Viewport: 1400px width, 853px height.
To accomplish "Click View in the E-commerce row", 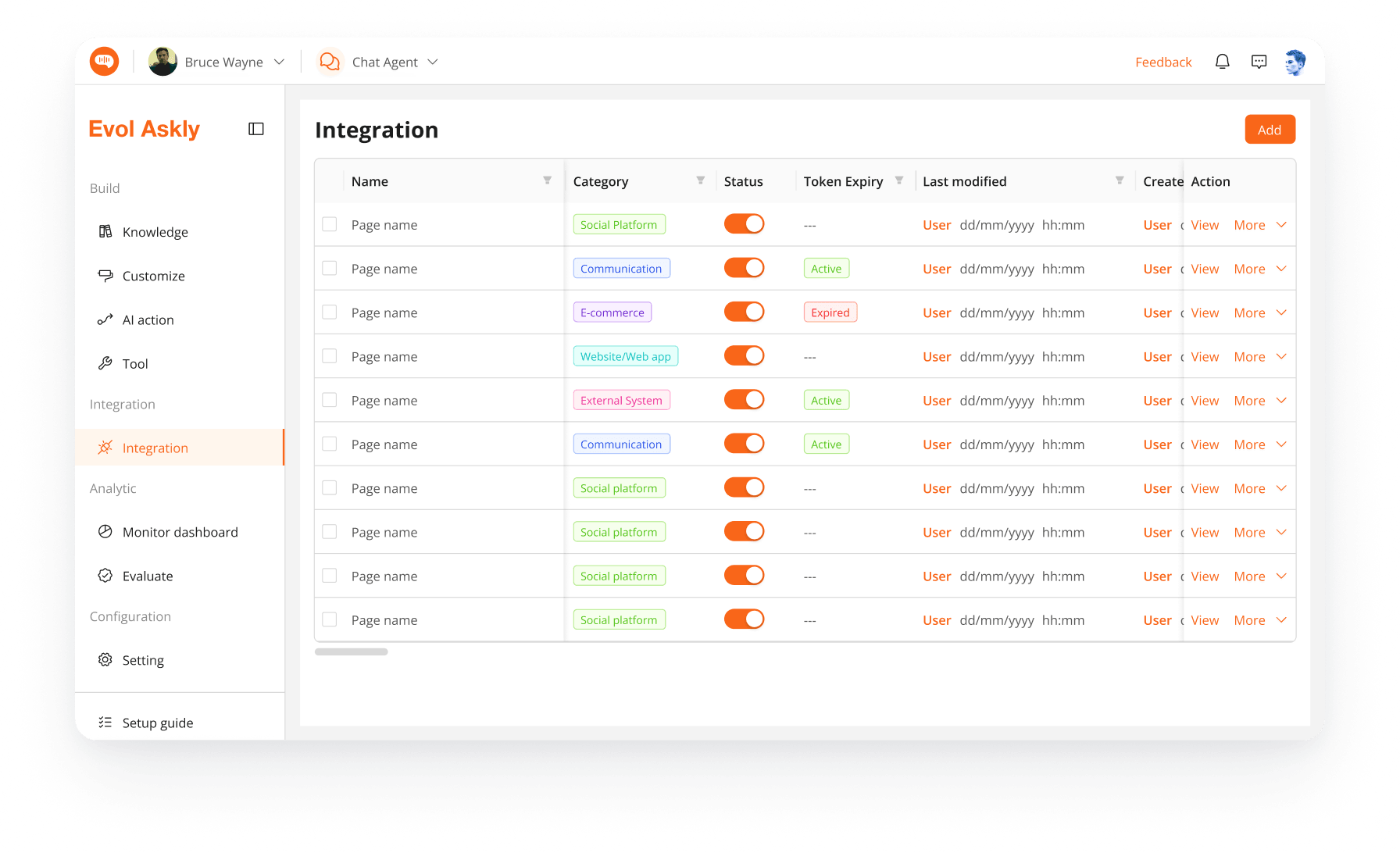I will click(1205, 312).
